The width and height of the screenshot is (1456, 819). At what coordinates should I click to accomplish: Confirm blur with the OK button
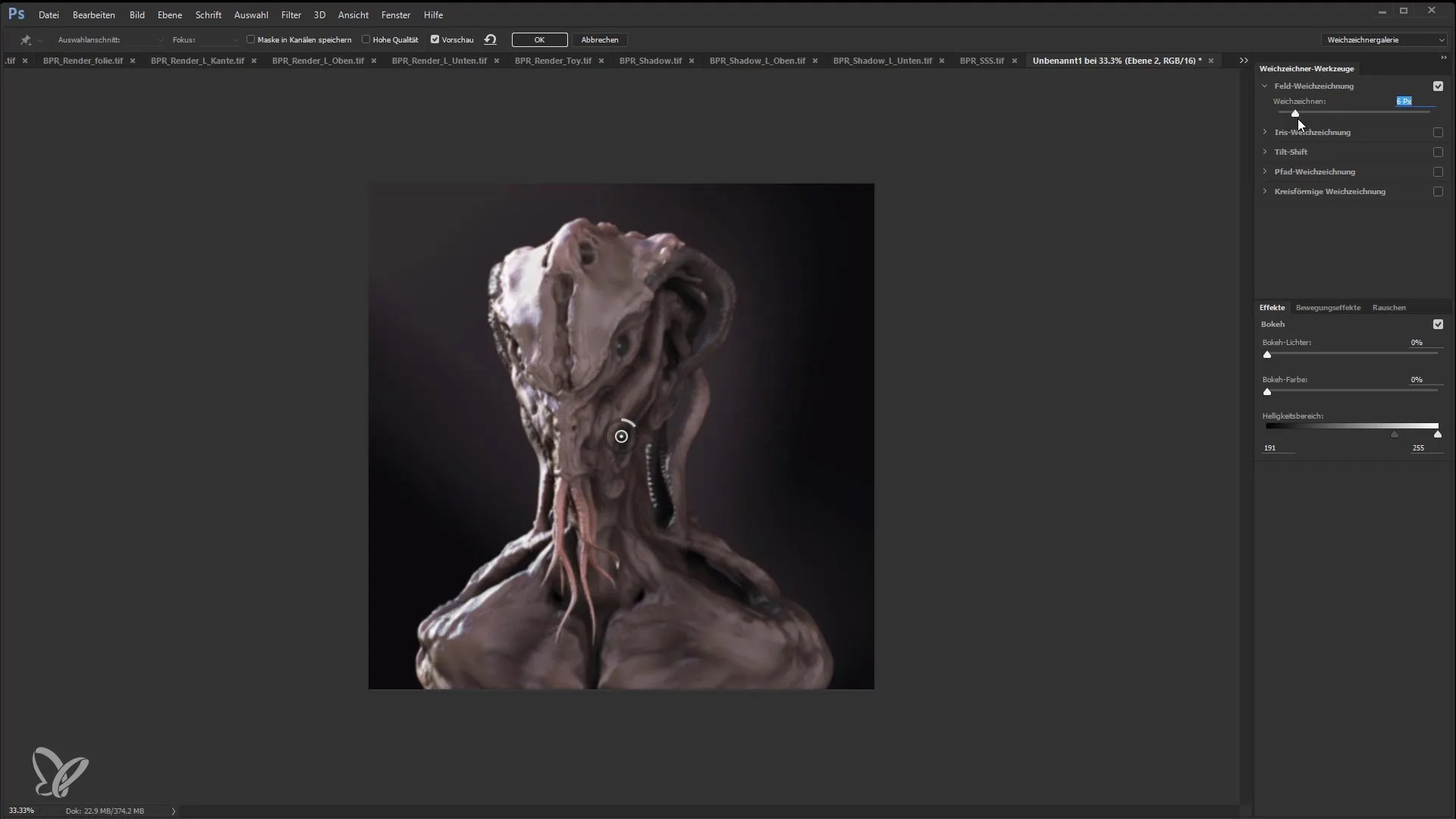pyautogui.click(x=539, y=39)
